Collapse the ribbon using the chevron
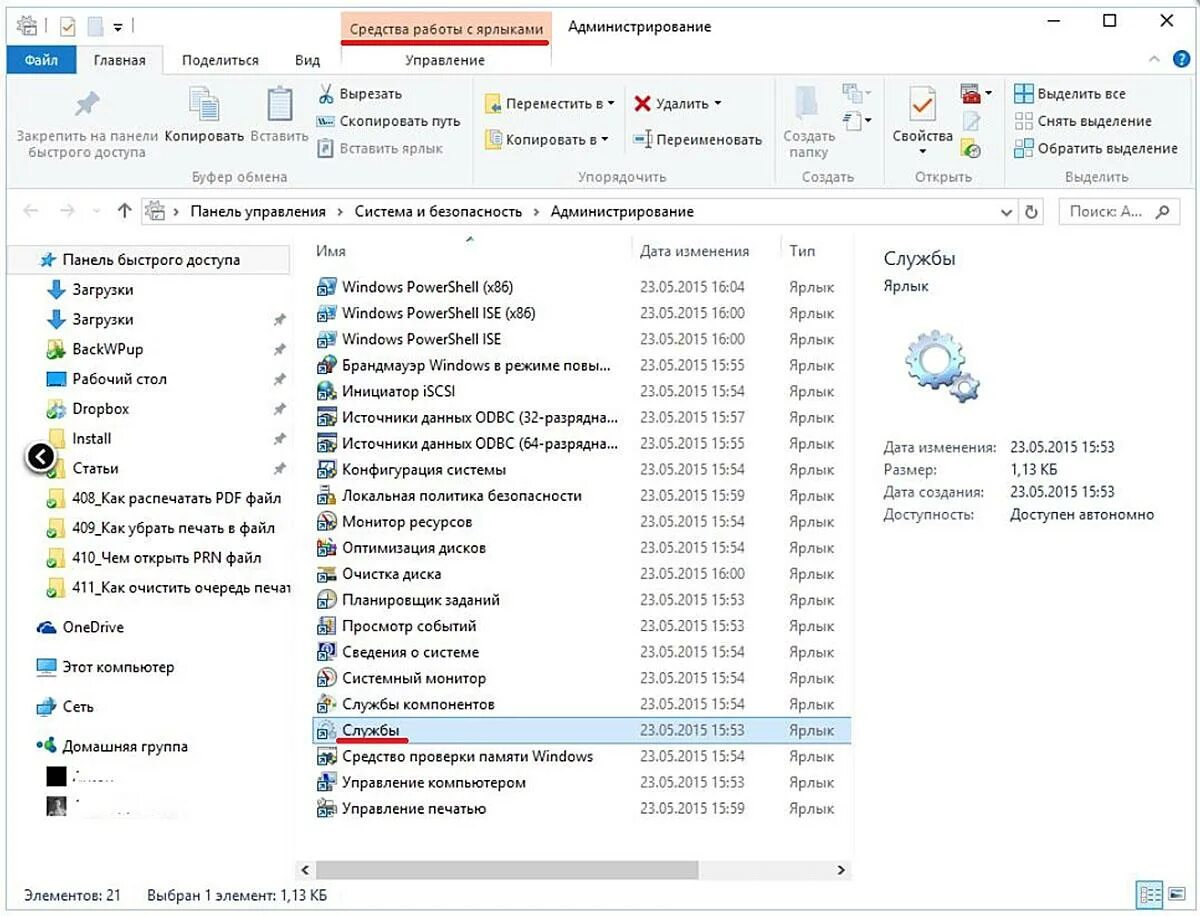Screen dimensions: 1200x916 pyautogui.click(x=1153, y=60)
